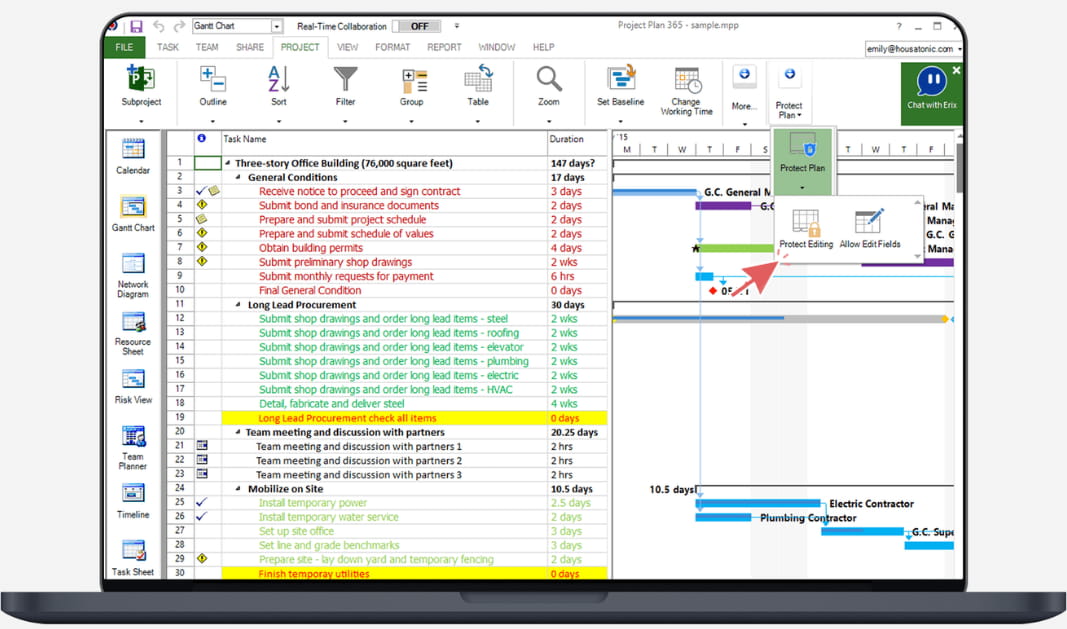Open Task Sheet view

click(x=133, y=558)
